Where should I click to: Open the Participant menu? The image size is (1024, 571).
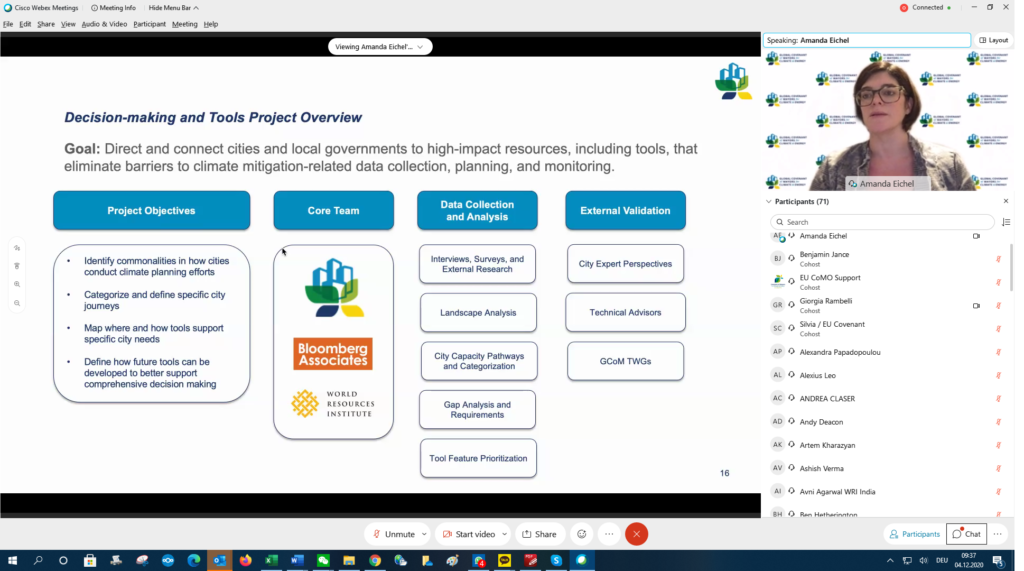coord(149,24)
